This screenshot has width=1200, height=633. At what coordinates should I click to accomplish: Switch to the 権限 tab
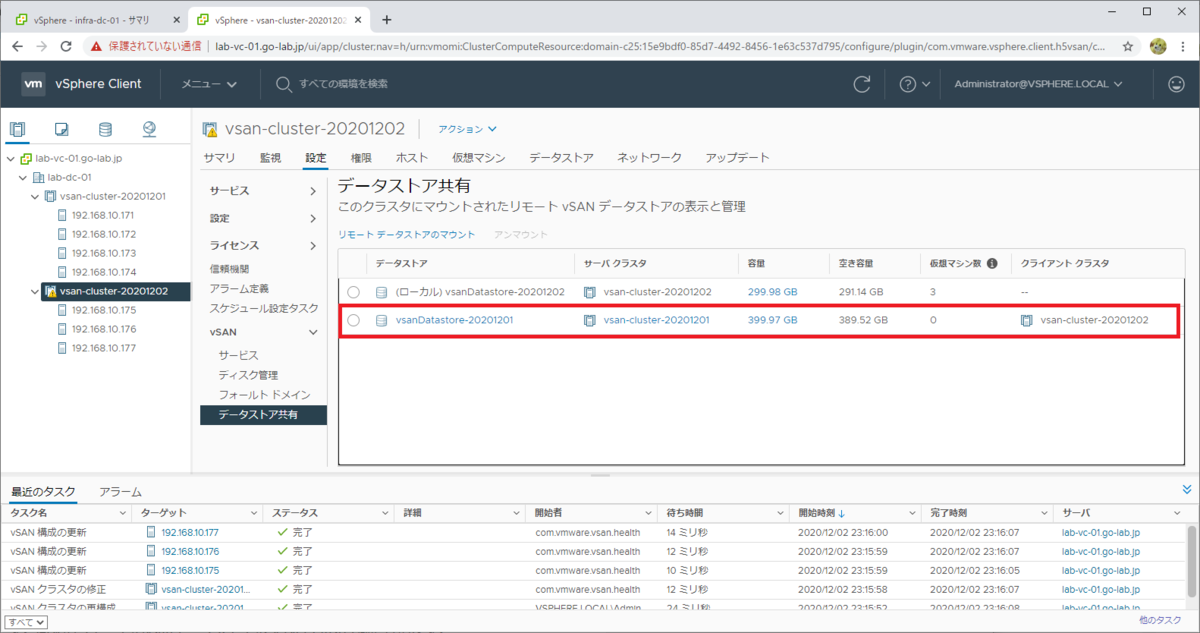pyautogui.click(x=361, y=158)
